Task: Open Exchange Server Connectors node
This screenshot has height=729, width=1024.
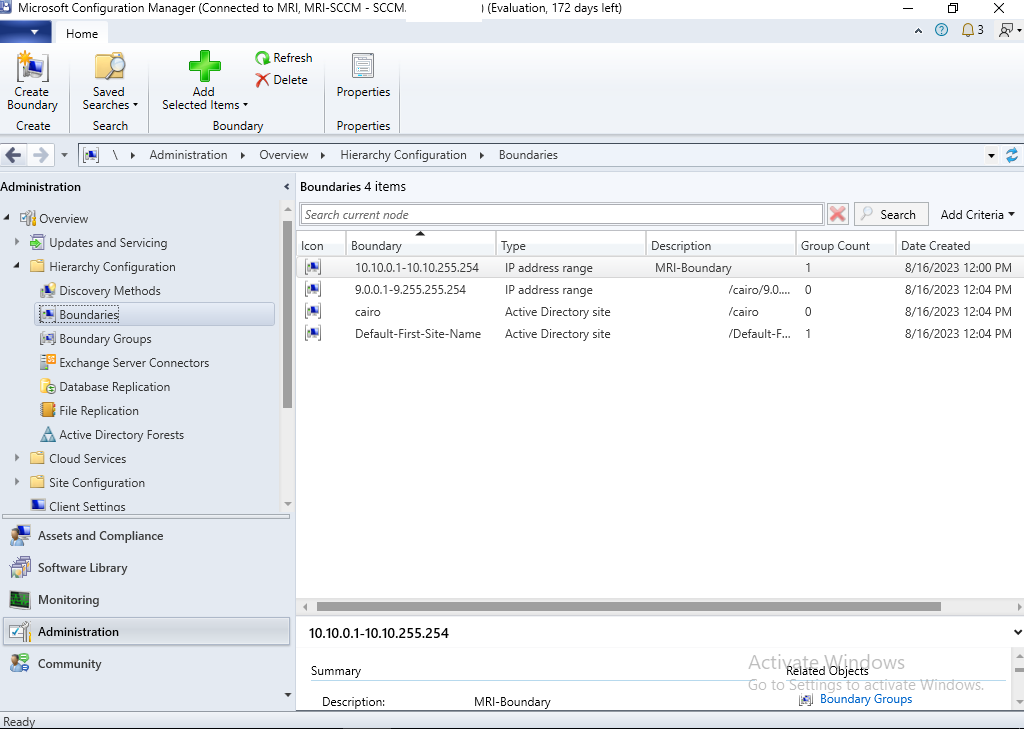Action: pos(134,363)
